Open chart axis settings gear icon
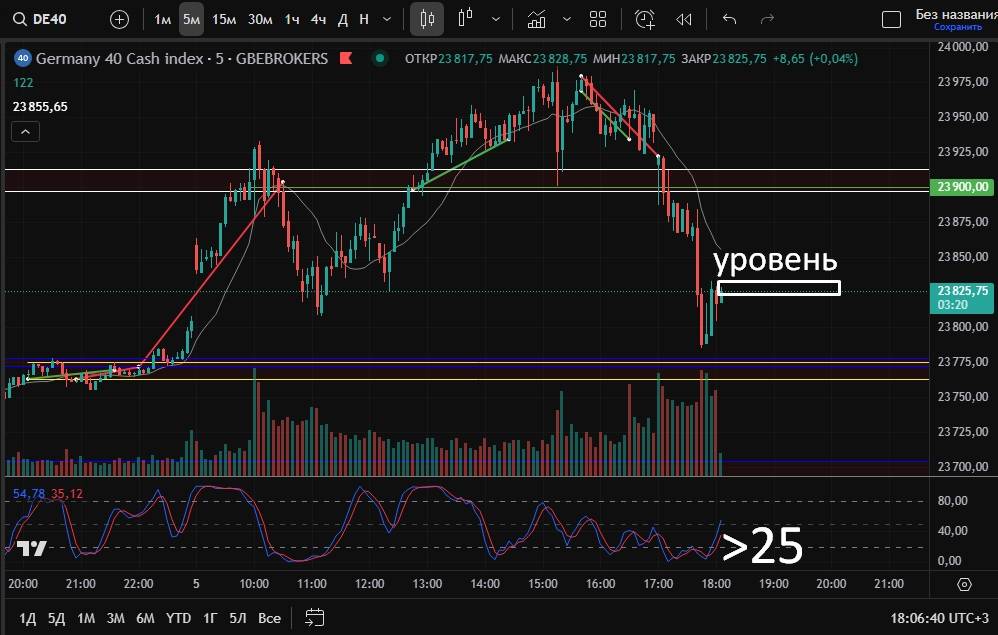 tap(964, 584)
